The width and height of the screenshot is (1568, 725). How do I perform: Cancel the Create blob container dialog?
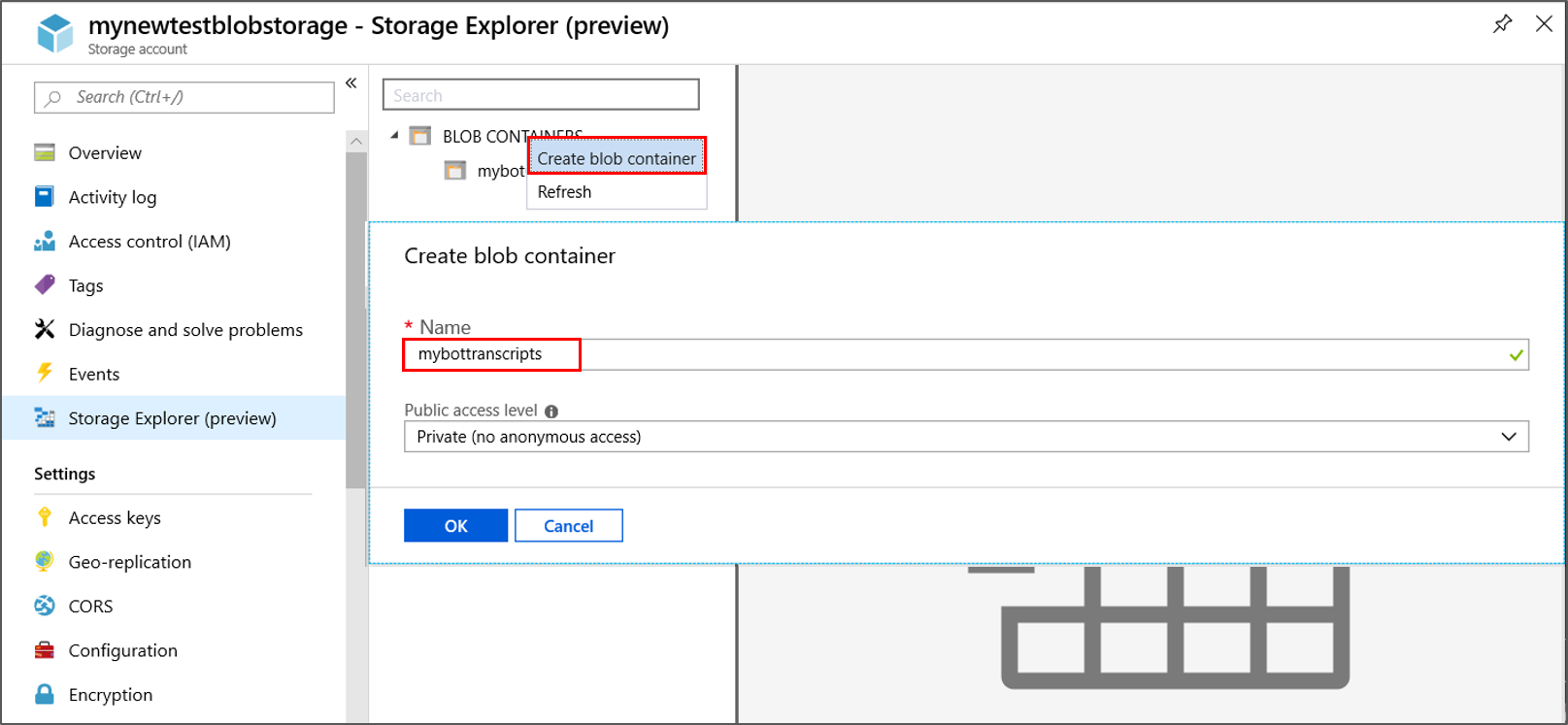[568, 526]
